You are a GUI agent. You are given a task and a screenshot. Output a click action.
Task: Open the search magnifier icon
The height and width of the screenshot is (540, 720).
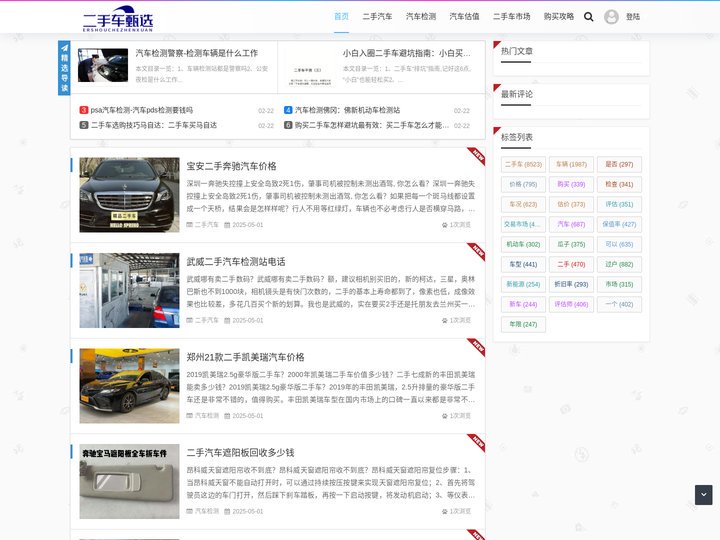pos(588,17)
